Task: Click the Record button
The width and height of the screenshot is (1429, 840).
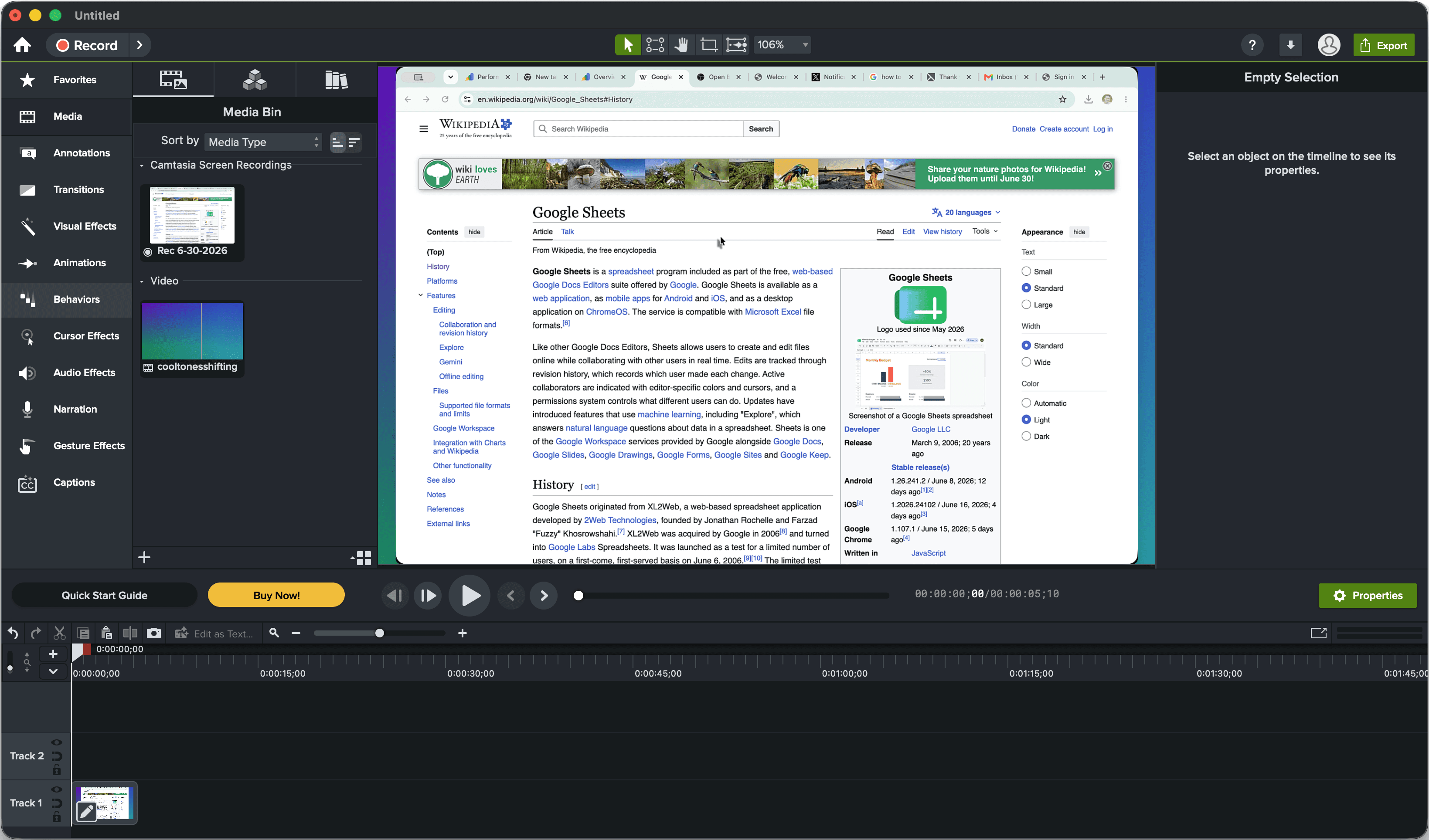Action: coord(87,45)
